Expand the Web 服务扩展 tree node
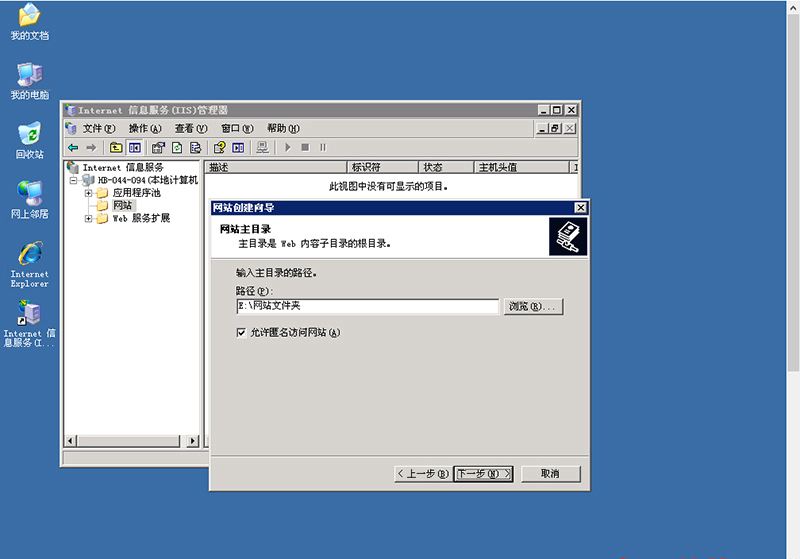Viewport: 800px width, 559px height. coord(88,218)
